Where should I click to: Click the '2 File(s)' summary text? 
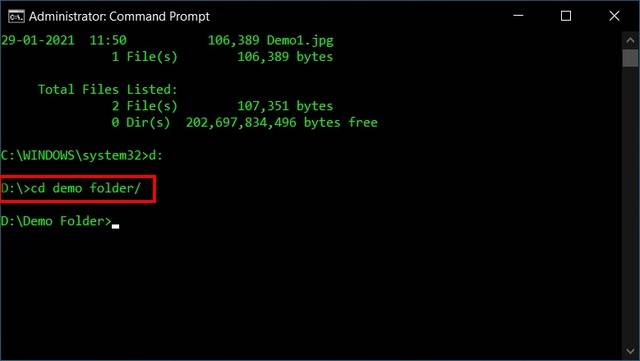coord(144,106)
